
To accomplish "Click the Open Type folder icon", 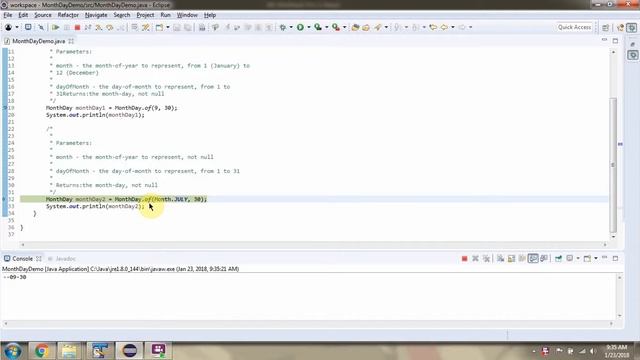I will coord(356,27).
